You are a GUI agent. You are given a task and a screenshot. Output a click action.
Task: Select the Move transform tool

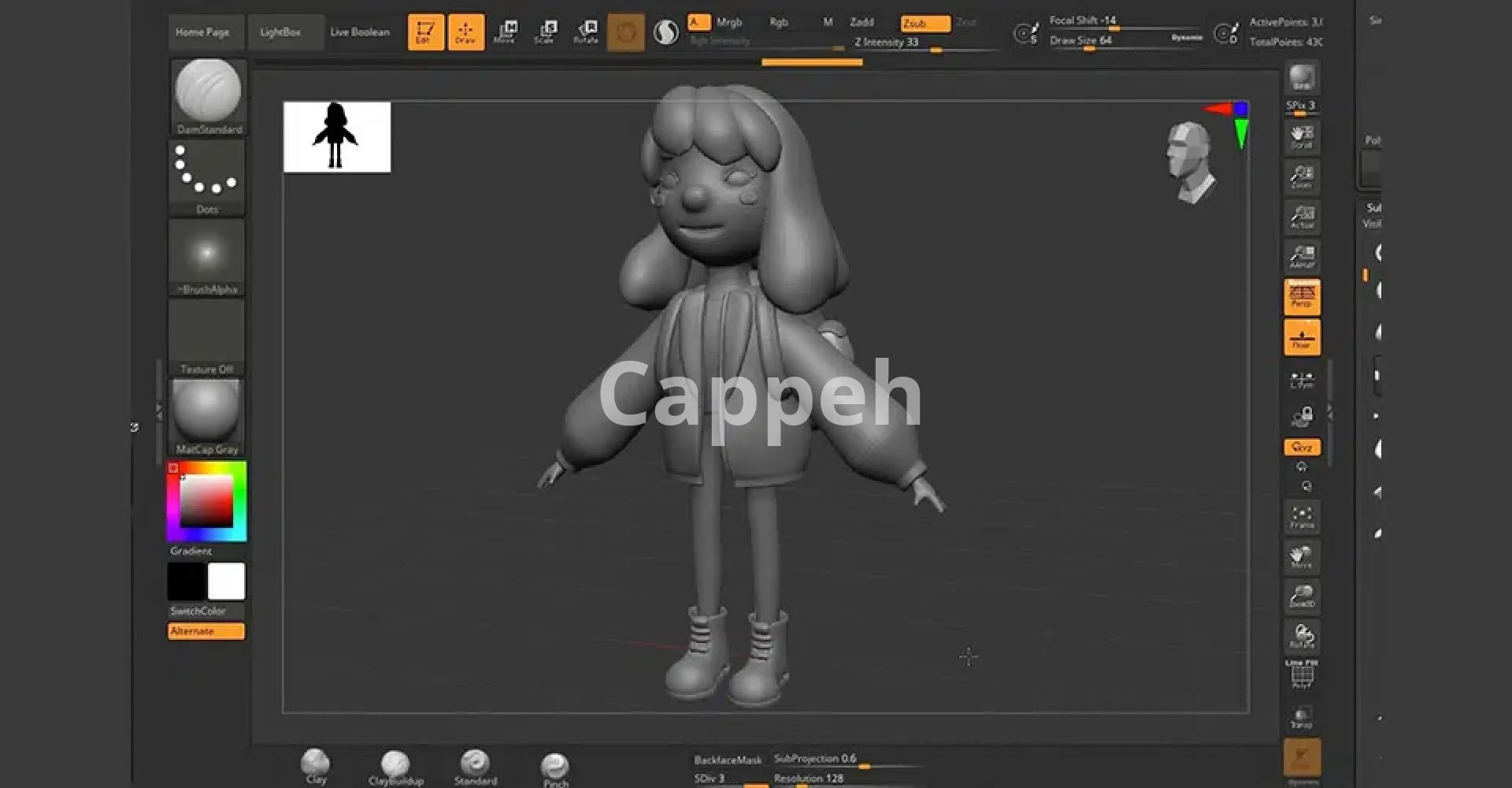coord(506,32)
